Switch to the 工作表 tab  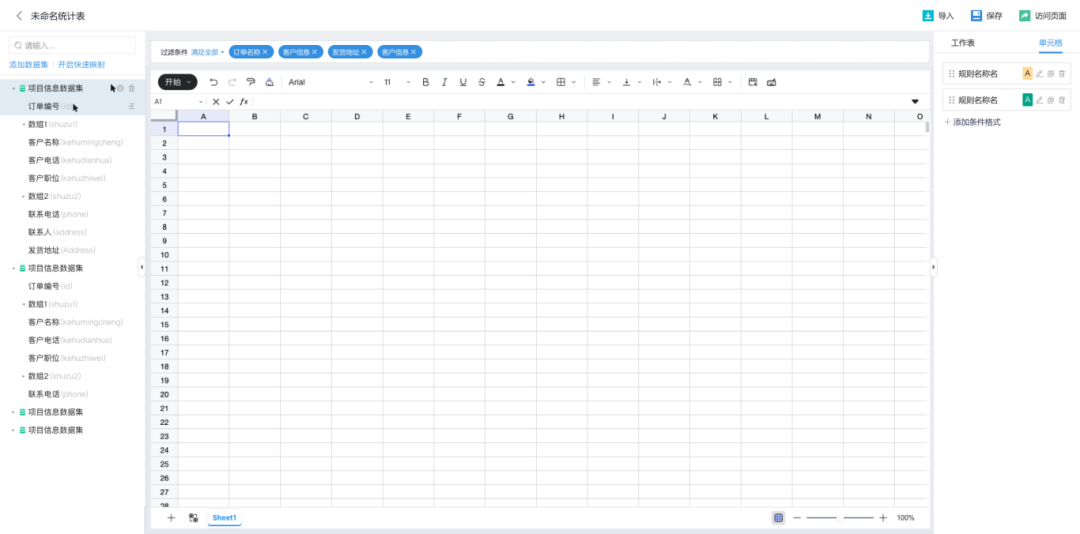tap(962, 43)
